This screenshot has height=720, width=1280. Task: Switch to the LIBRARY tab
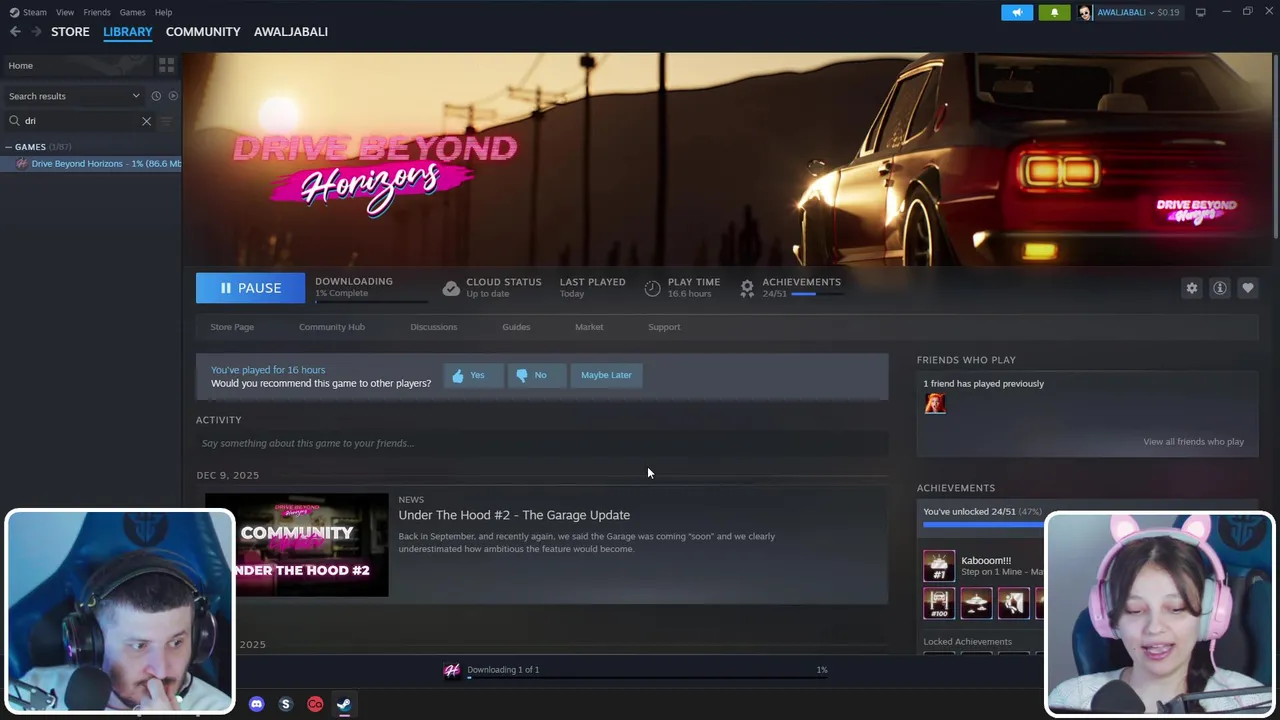click(128, 32)
